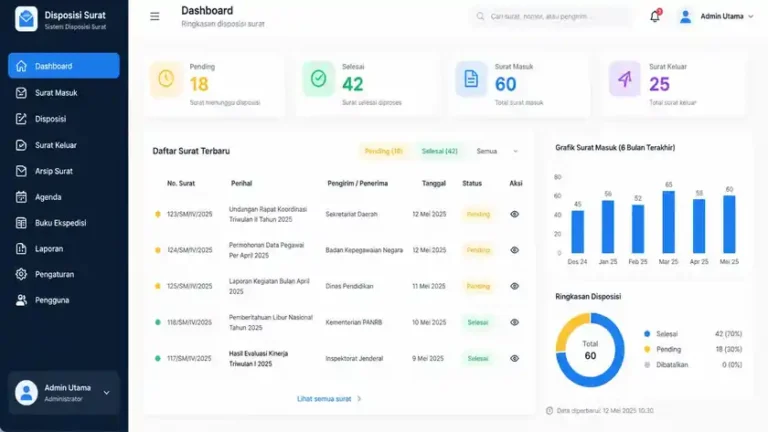Click Pending badge for Dinas Pendidikan row
Viewport: 768px width, 432px height.
478,286
